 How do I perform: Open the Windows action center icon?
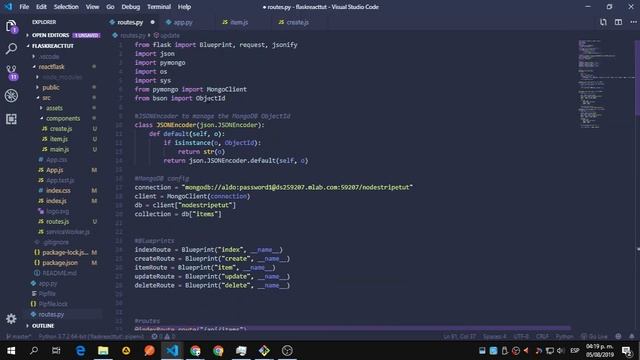(x=627, y=351)
